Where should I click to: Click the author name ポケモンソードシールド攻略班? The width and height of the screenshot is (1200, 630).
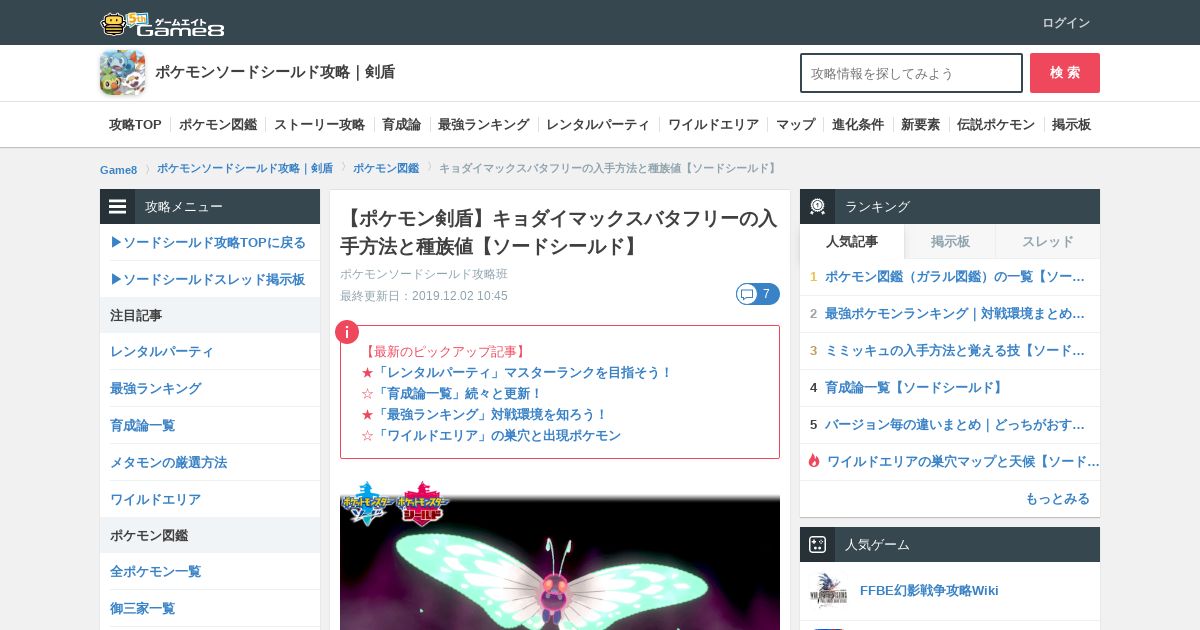(424, 274)
